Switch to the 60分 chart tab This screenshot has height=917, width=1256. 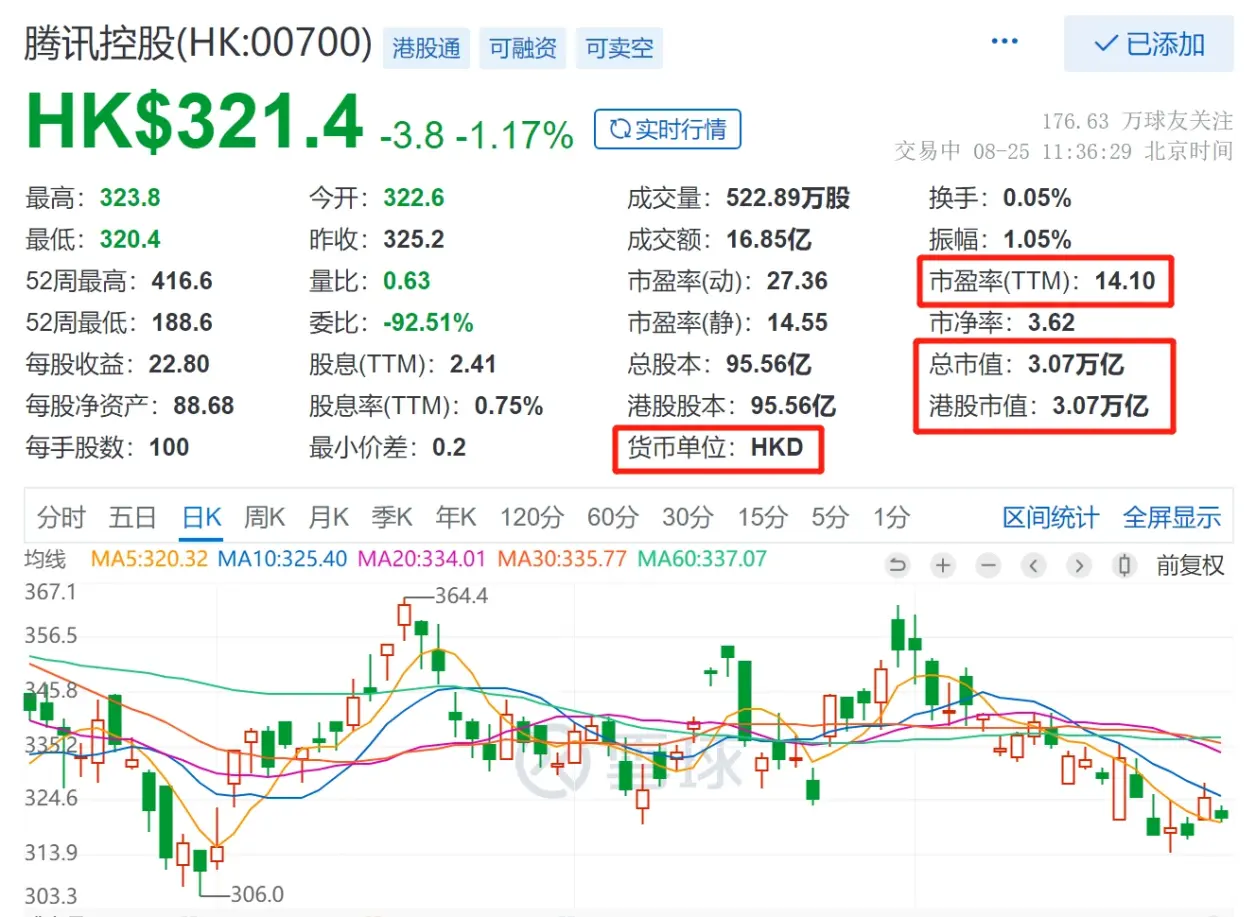click(612, 517)
